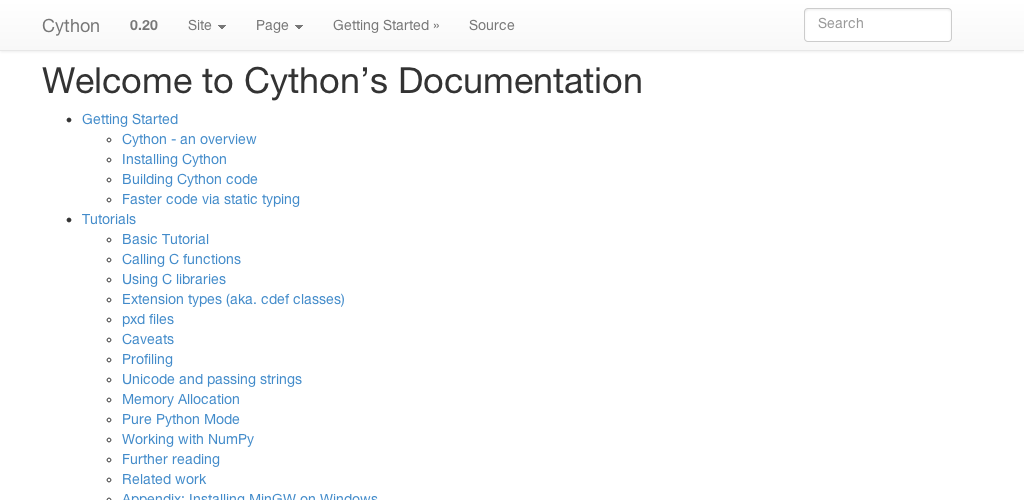Image resolution: width=1024 pixels, height=500 pixels.
Task: Open Calling C functions tutorial
Action: pos(181,259)
